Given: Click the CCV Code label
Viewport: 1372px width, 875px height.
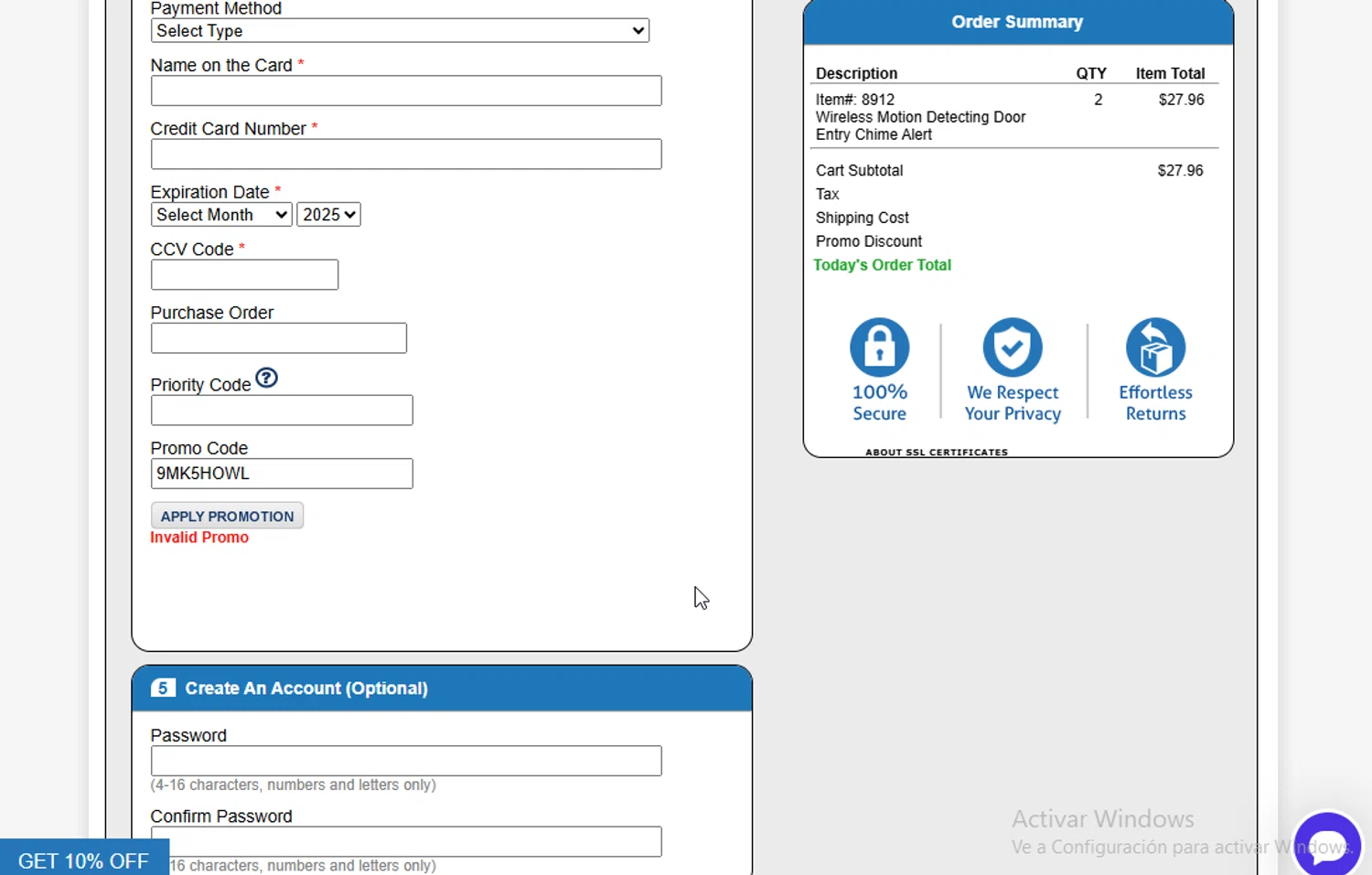Looking at the screenshot, I should coord(192,250).
